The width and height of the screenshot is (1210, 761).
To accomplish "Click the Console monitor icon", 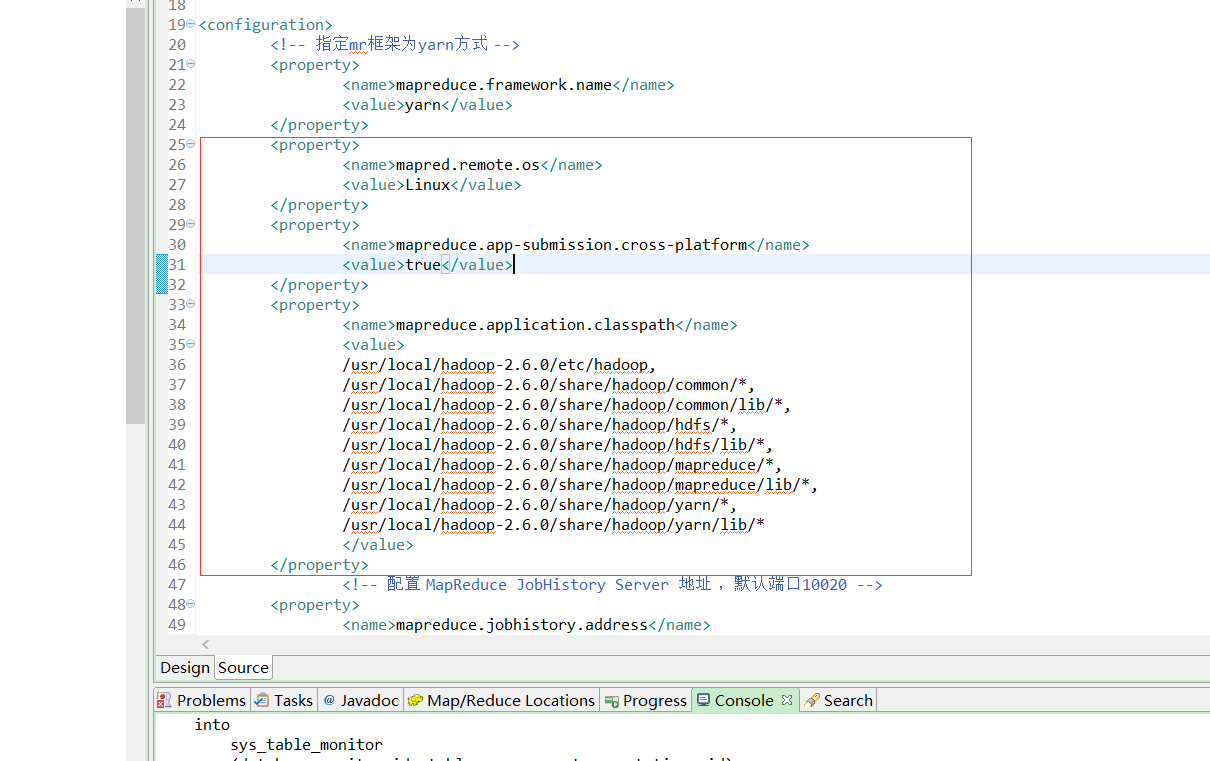I will click(703, 700).
